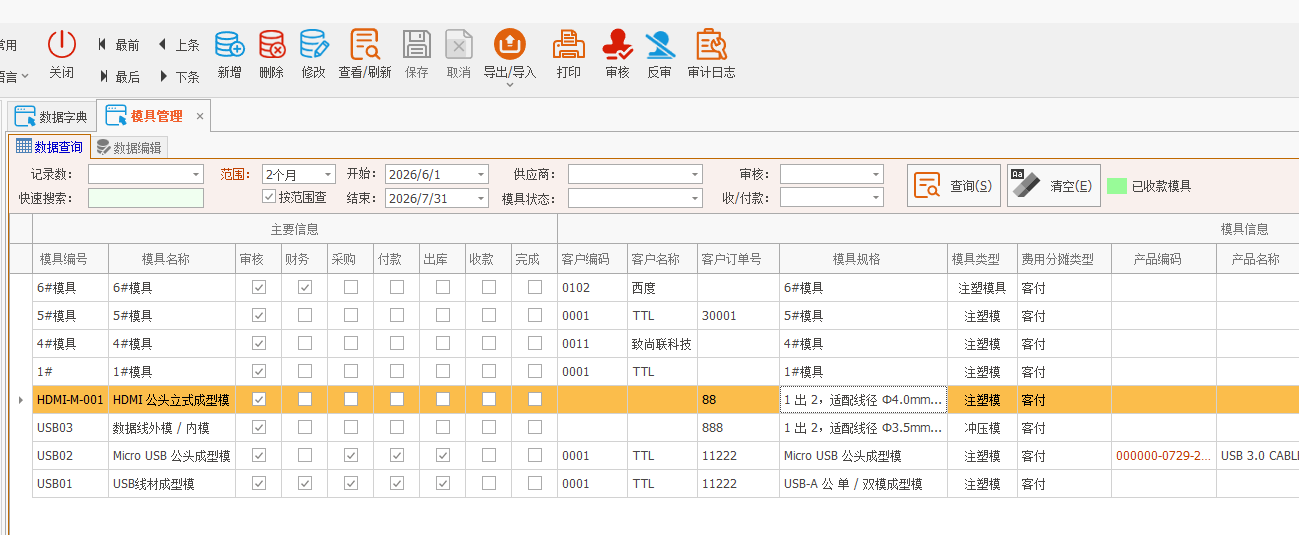Select cell '数据线外模 / 内模'
This screenshot has height=535, width=1299.
click(x=172, y=427)
